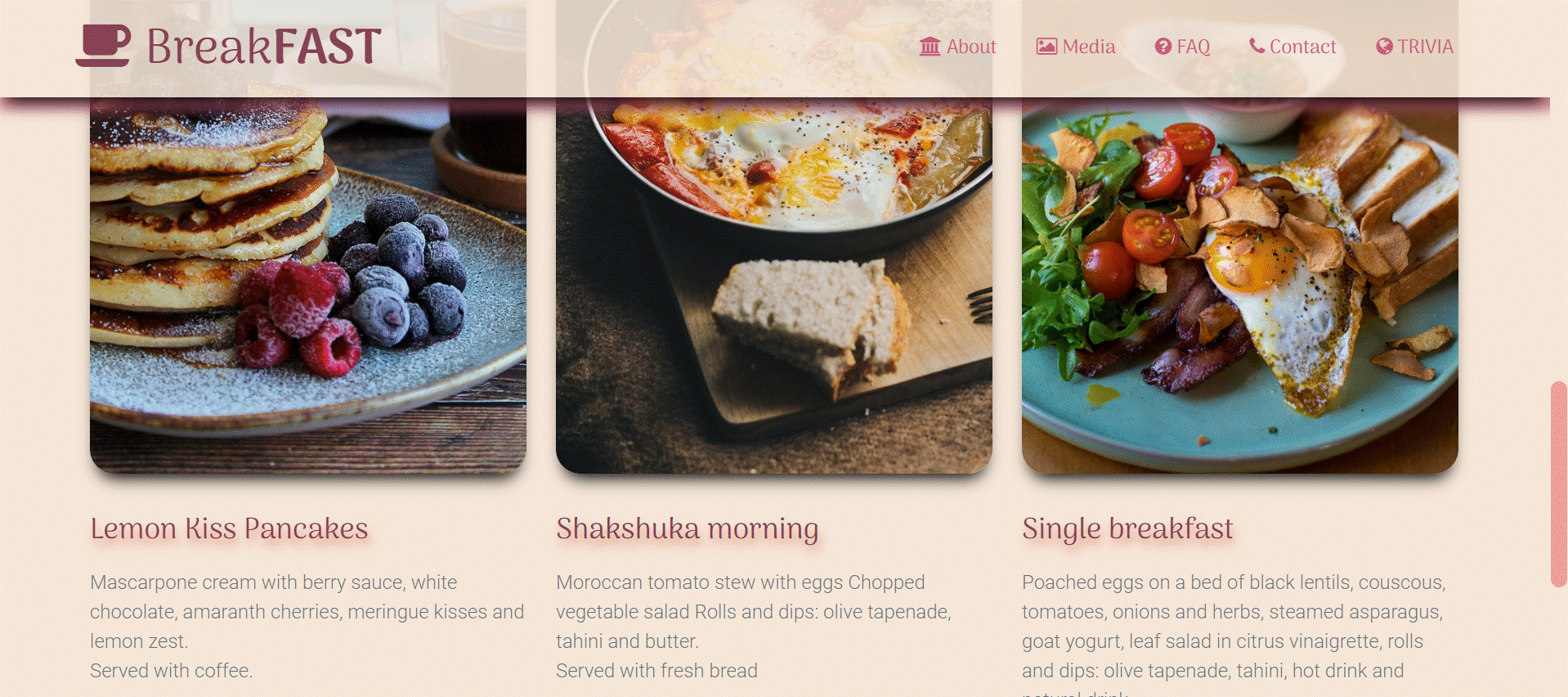Click the pink vertical scrollbar thumb

[x=1558, y=483]
